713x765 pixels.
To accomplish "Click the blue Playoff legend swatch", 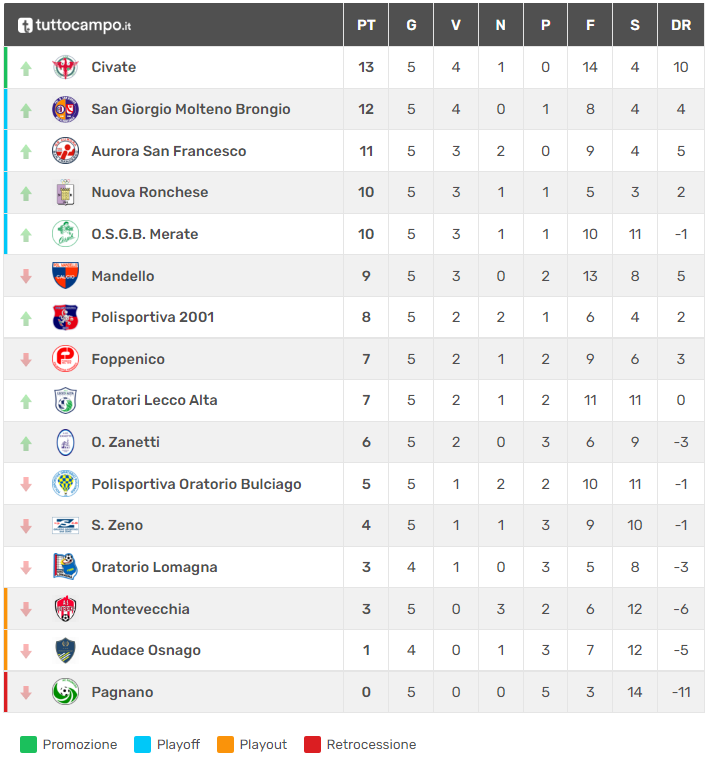I will pyautogui.click(x=142, y=744).
